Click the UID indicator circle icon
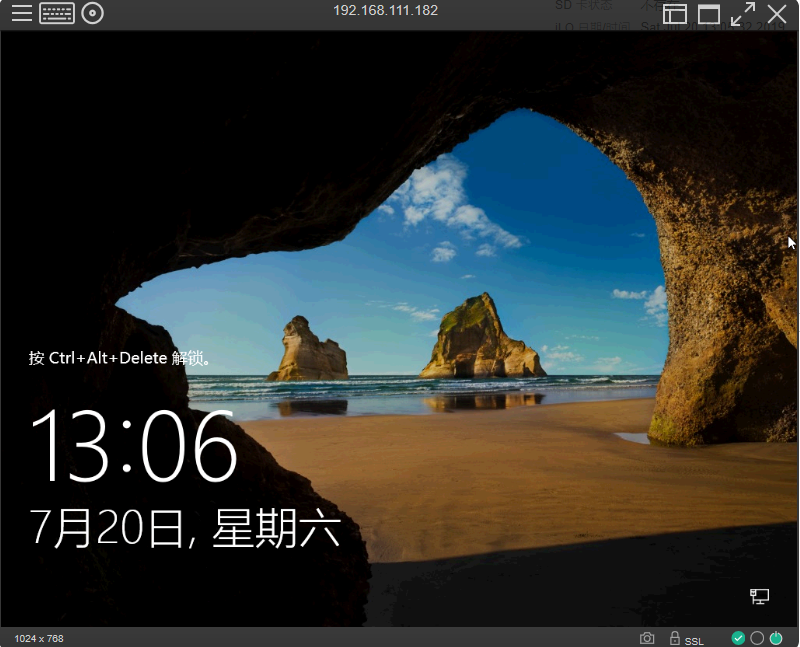The height and width of the screenshot is (647, 800). (757, 638)
